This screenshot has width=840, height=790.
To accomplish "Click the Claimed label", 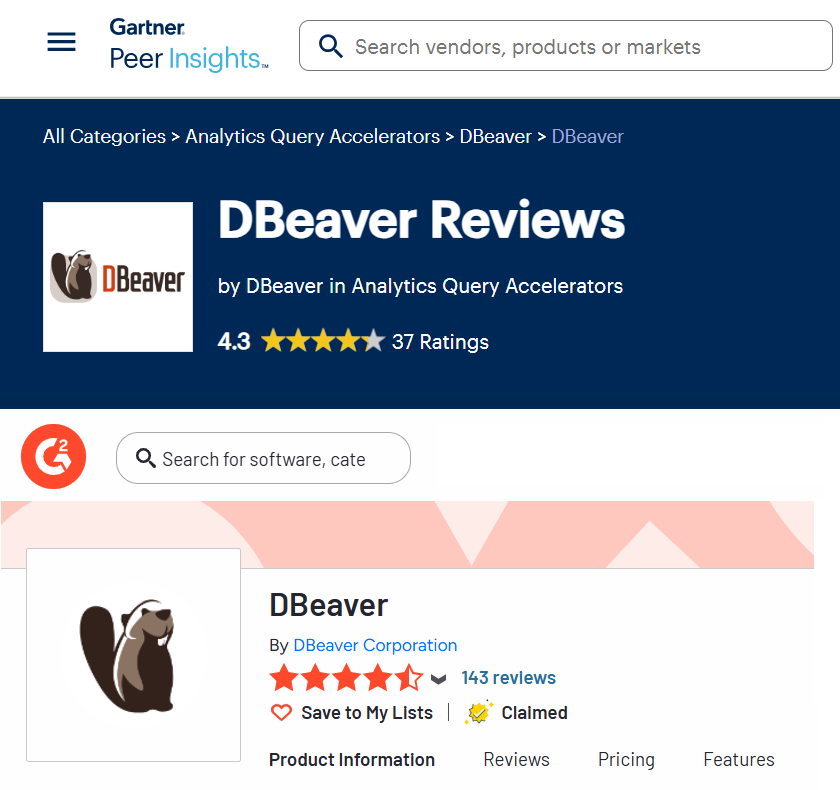I will pyautogui.click(x=535, y=713).
